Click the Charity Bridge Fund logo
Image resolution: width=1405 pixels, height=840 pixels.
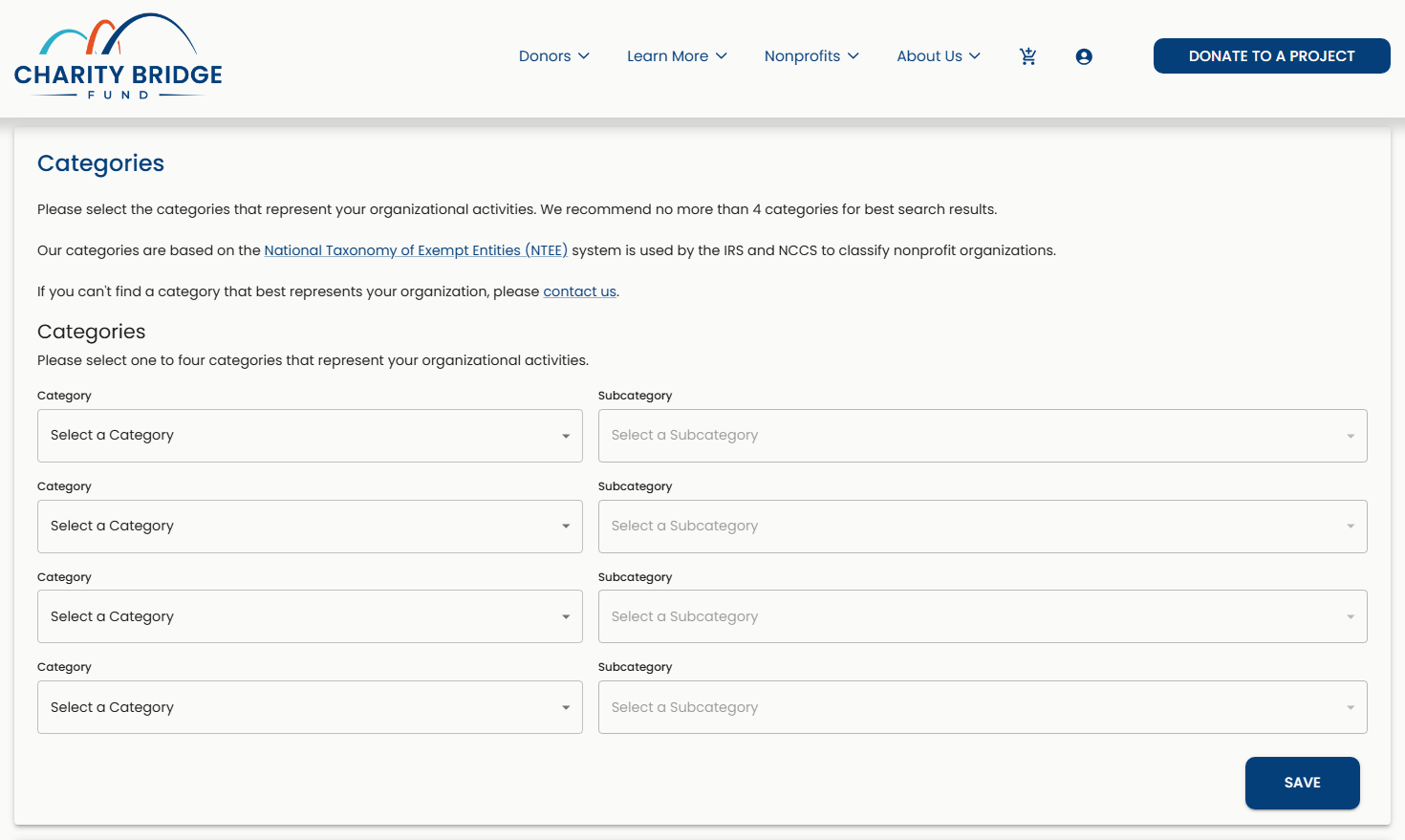click(x=119, y=56)
